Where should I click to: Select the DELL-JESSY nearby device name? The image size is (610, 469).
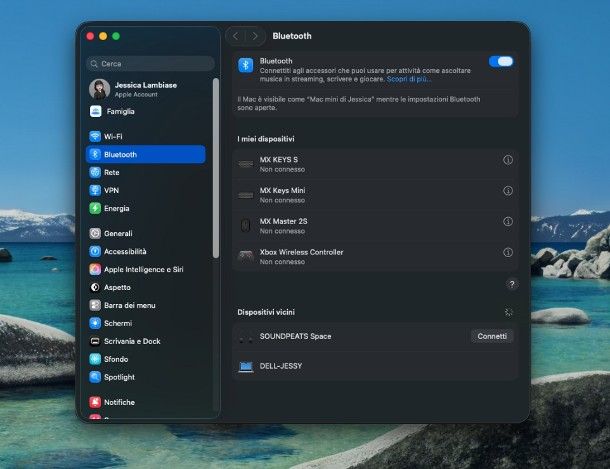point(280,366)
